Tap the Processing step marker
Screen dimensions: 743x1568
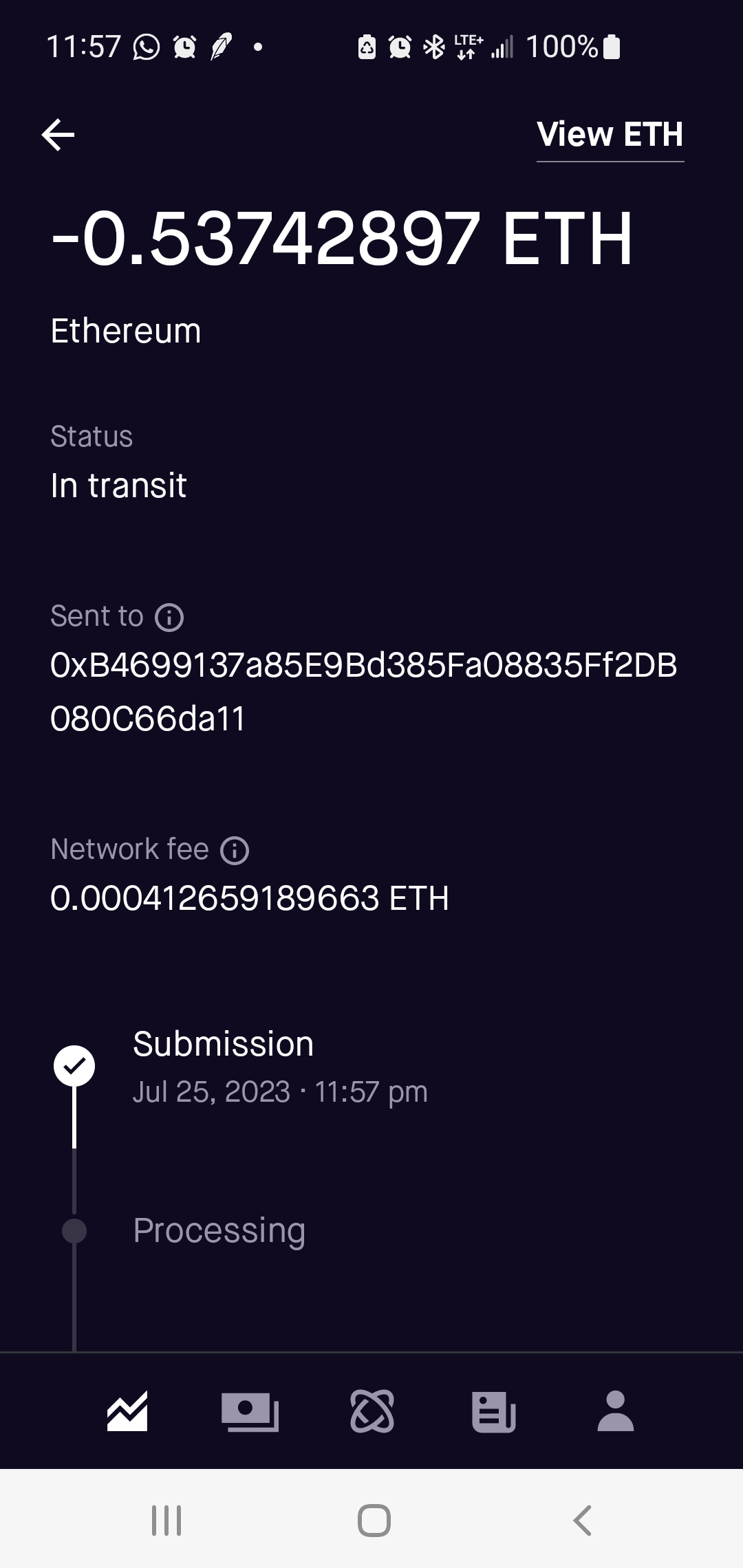(x=74, y=1230)
